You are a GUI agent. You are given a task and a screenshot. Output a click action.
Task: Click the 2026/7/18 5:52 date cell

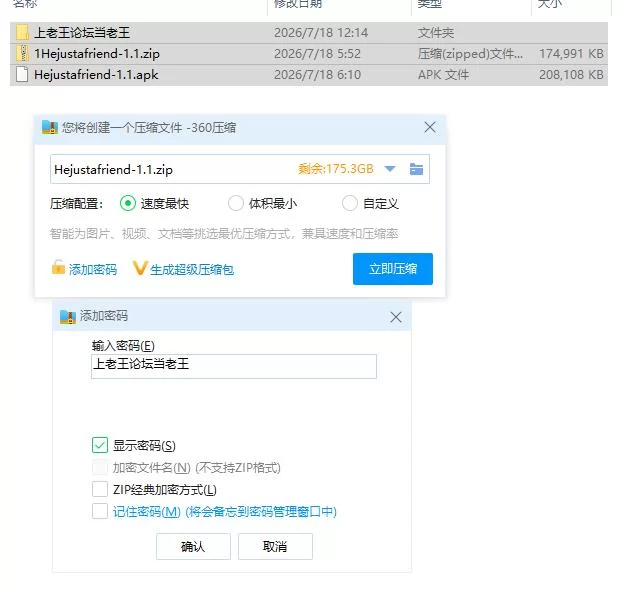click(317, 54)
